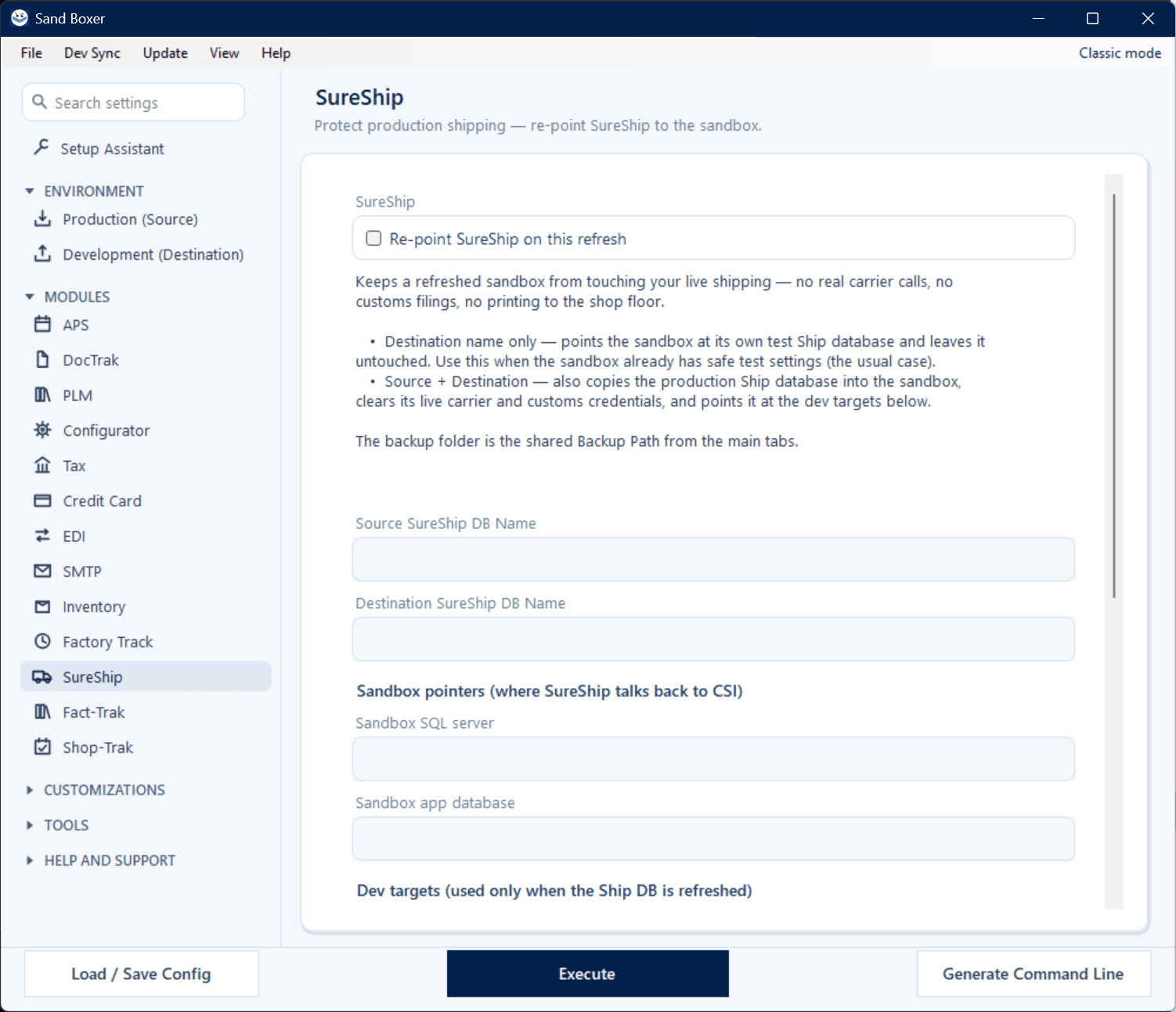Click the Production (Source) download icon
The height and width of the screenshot is (1012, 1176).
pos(43,218)
